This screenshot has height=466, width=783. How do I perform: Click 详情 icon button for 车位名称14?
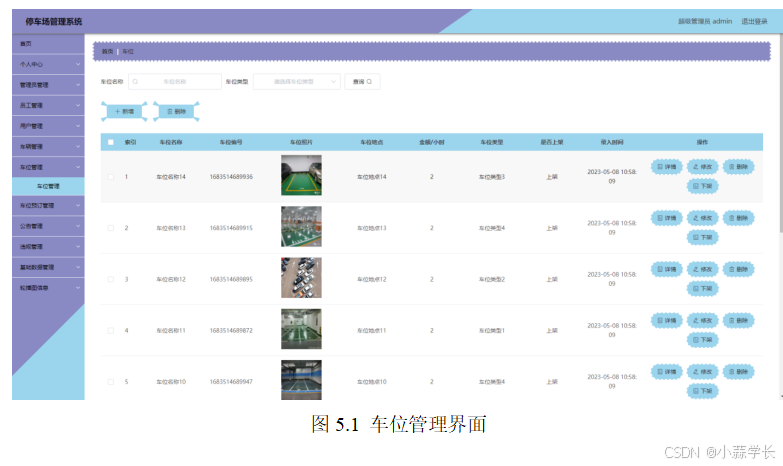point(667,166)
